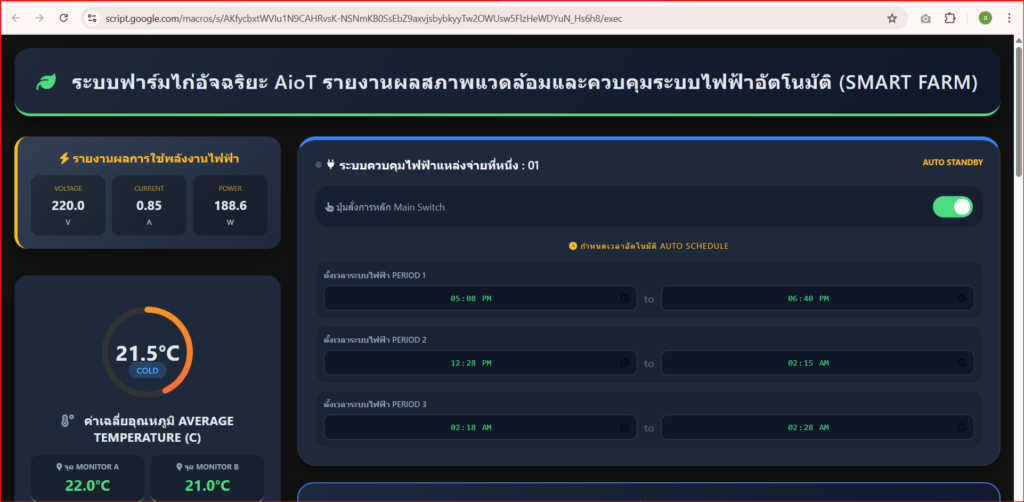This screenshot has height=502, width=1024.
Task: Click the browser address bar URL
Action: tap(400, 18)
